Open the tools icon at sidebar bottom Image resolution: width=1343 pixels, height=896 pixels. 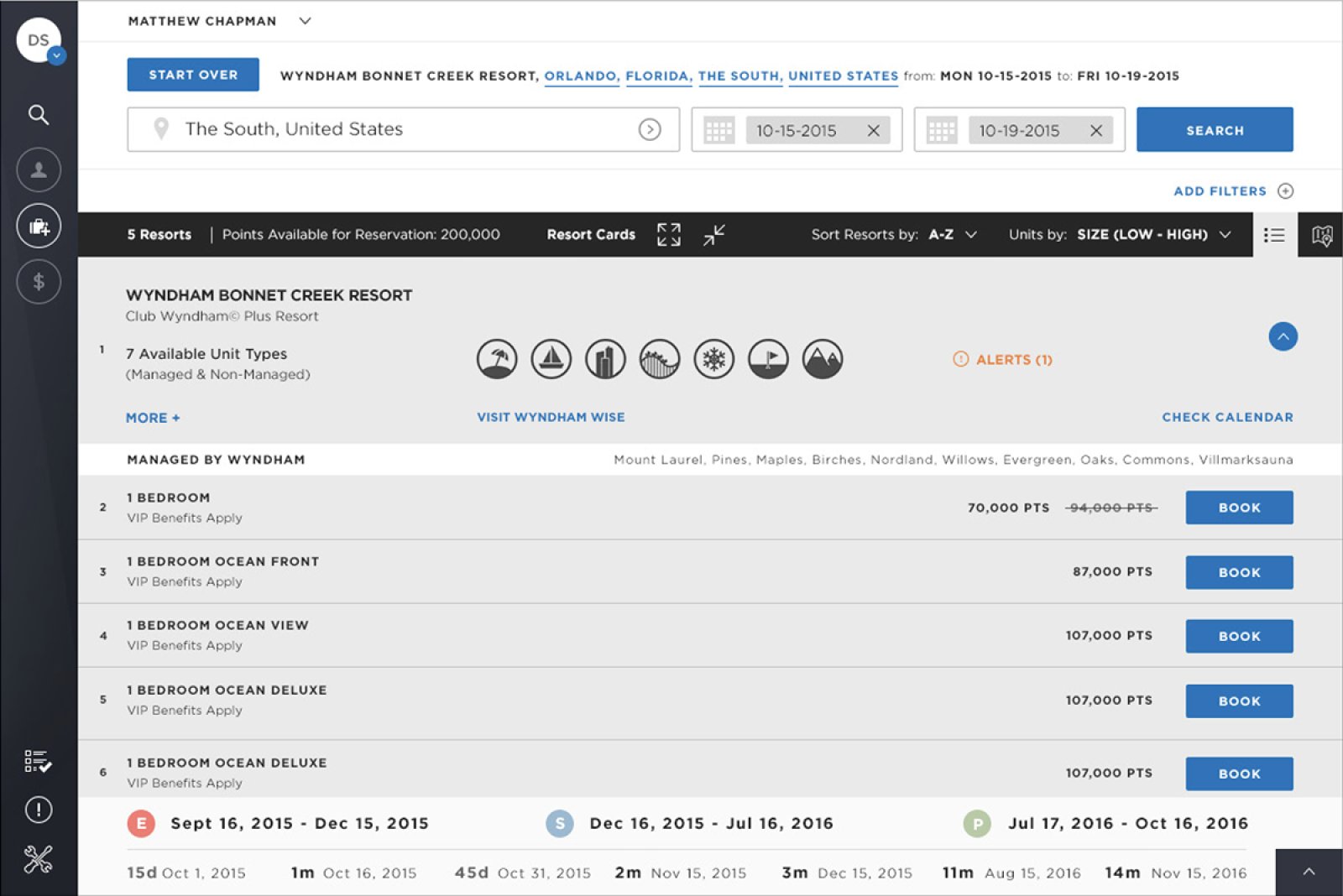click(38, 857)
